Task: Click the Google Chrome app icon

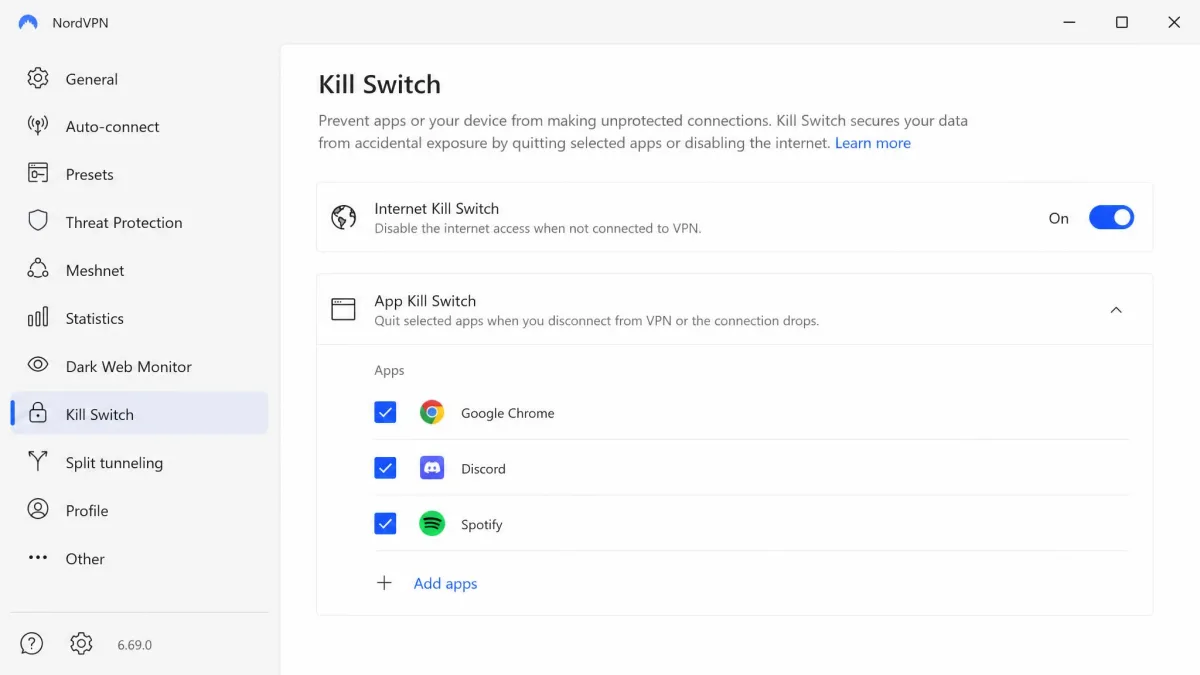Action: [432, 412]
